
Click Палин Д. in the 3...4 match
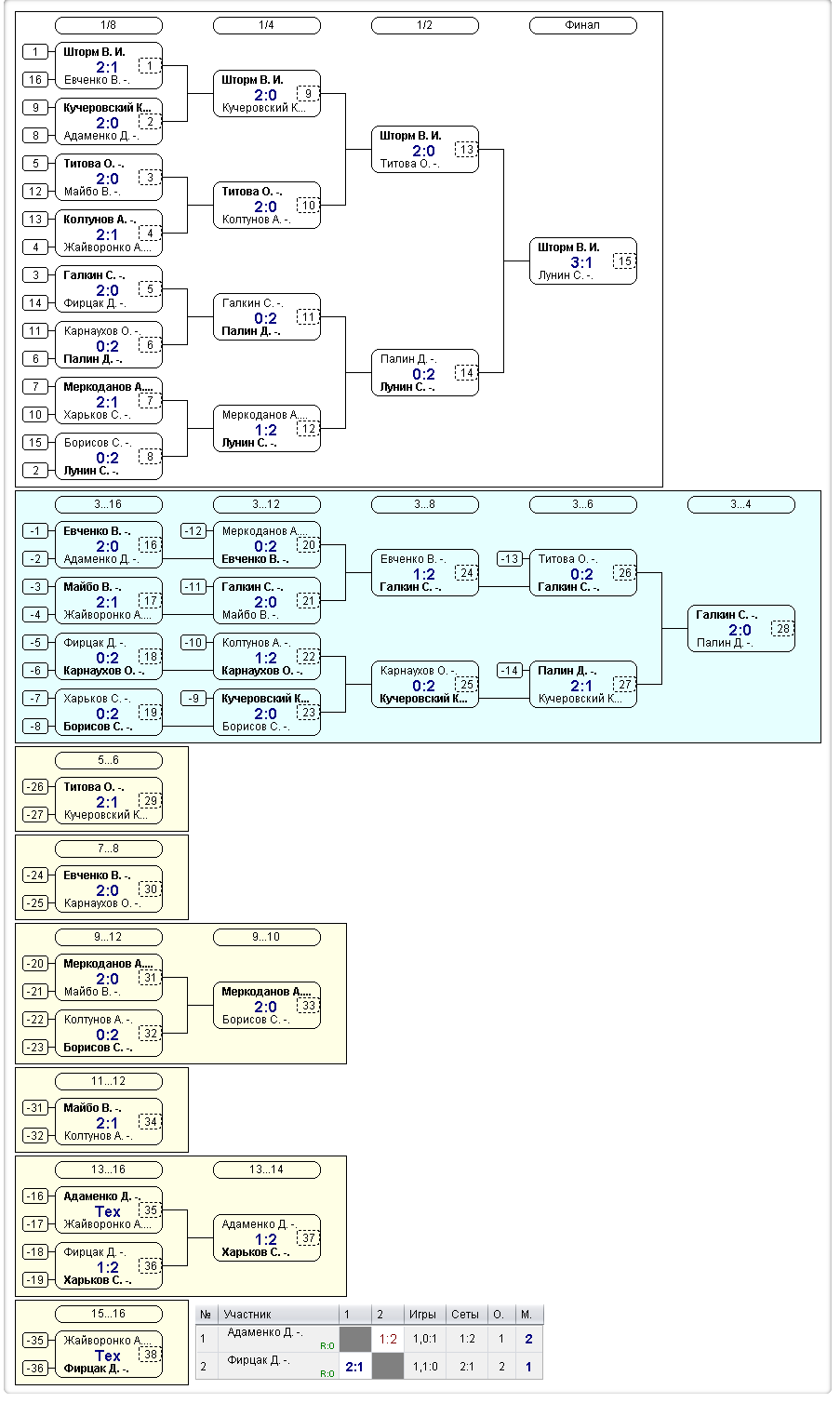[726, 643]
